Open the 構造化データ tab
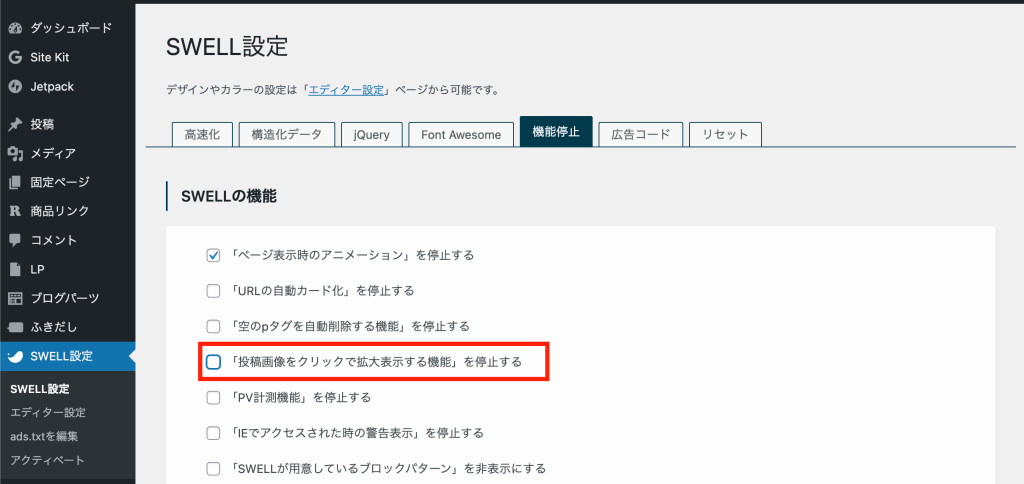 tap(287, 135)
